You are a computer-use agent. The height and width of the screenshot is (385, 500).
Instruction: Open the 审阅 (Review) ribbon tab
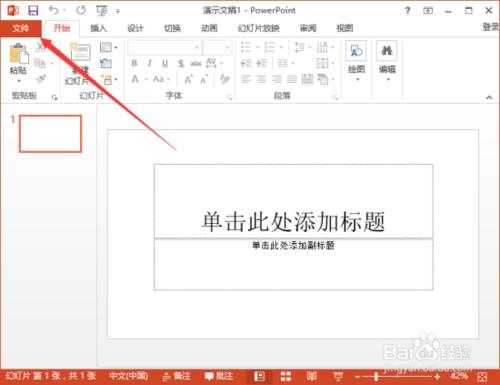(x=308, y=28)
